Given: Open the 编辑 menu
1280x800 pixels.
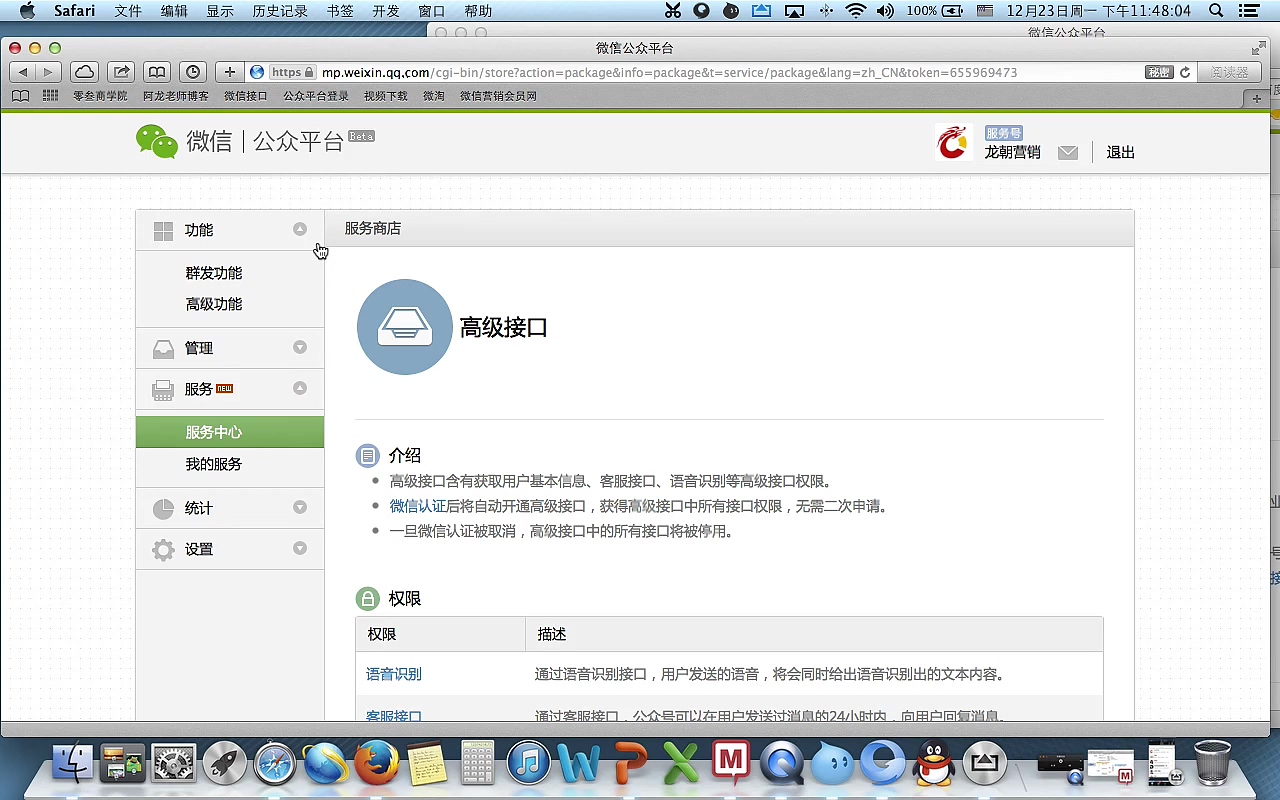Looking at the screenshot, I should (x=174, y=11).
